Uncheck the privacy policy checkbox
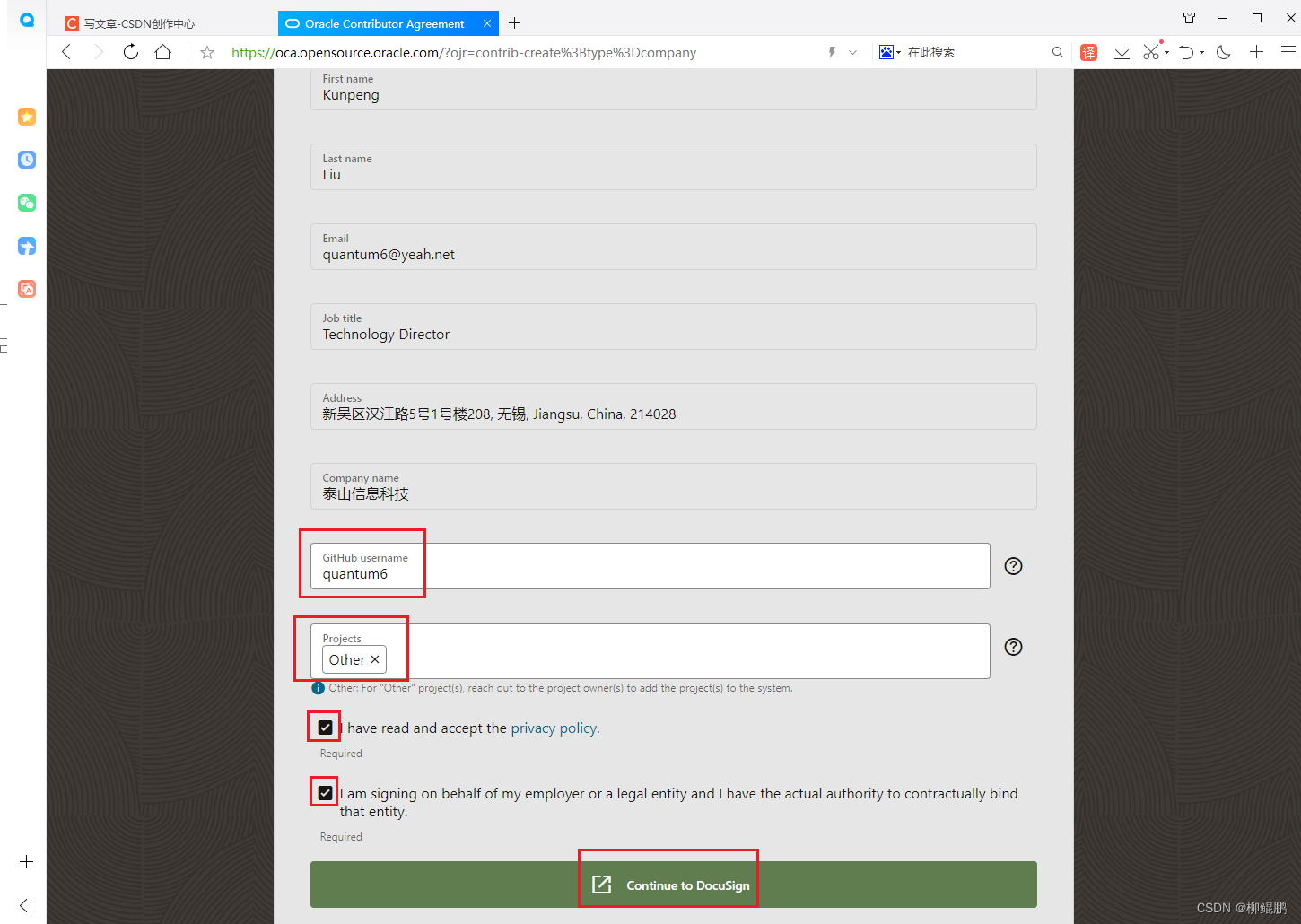Screen dimensions: 1301x924 click(x=325, y=727)
